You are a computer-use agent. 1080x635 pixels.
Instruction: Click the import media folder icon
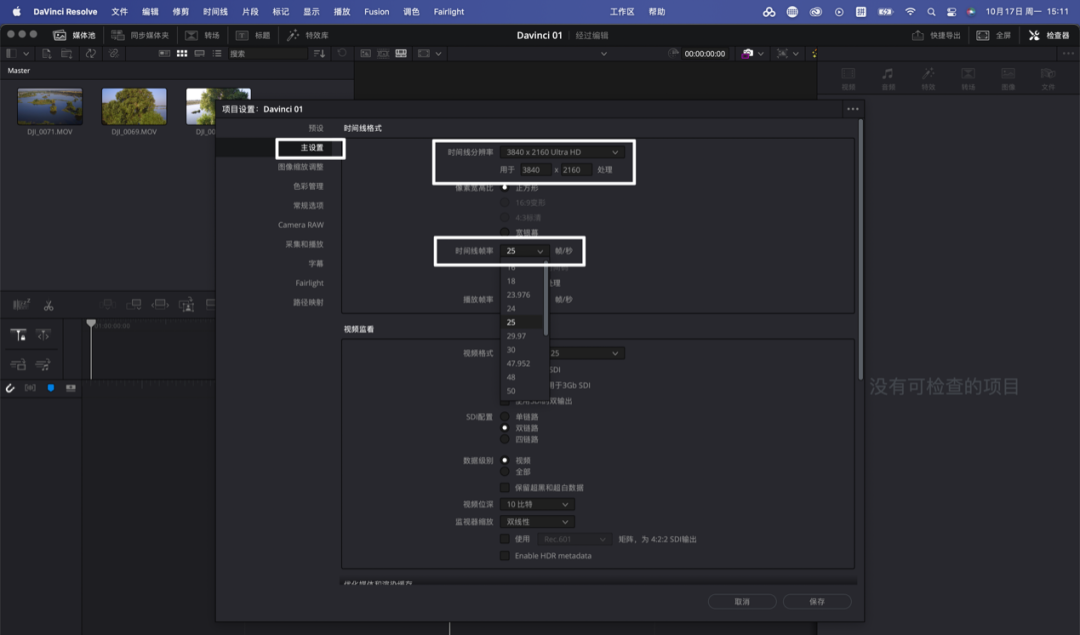click(66, 53)
